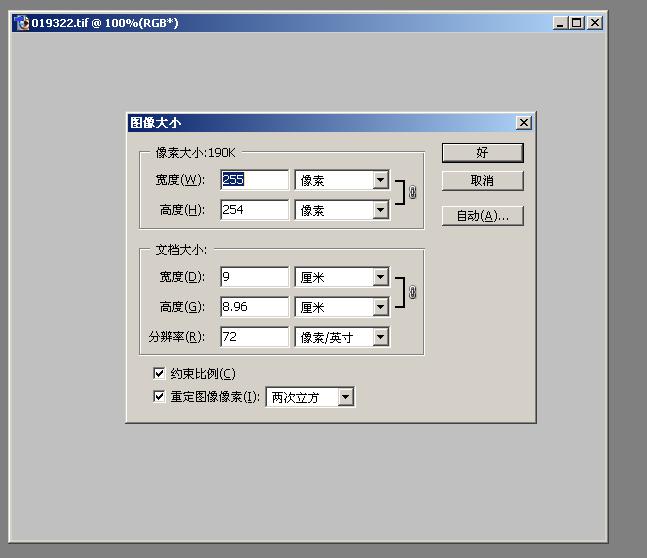Click the 文档大小 group label
Screen dimensions: 647x558
(x=181, y=250)
